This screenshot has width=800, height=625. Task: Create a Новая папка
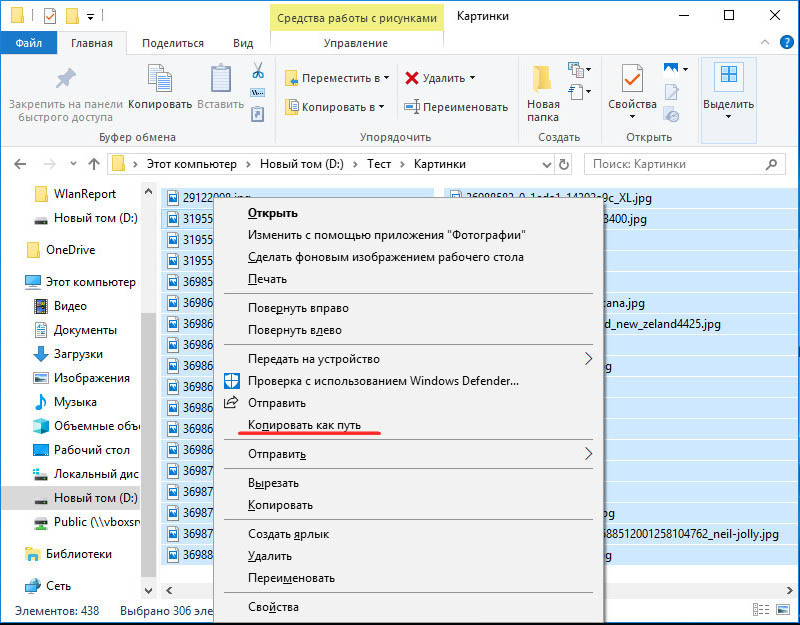542,94
